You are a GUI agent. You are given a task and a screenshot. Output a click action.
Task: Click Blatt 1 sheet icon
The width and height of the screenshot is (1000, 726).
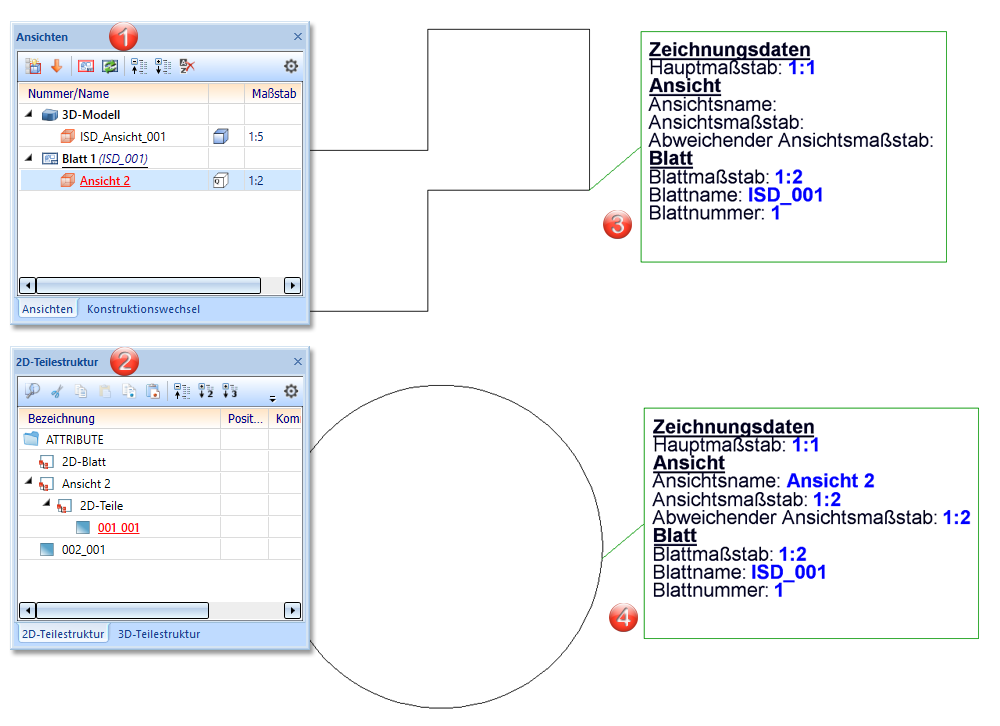(x=50, y=159)
